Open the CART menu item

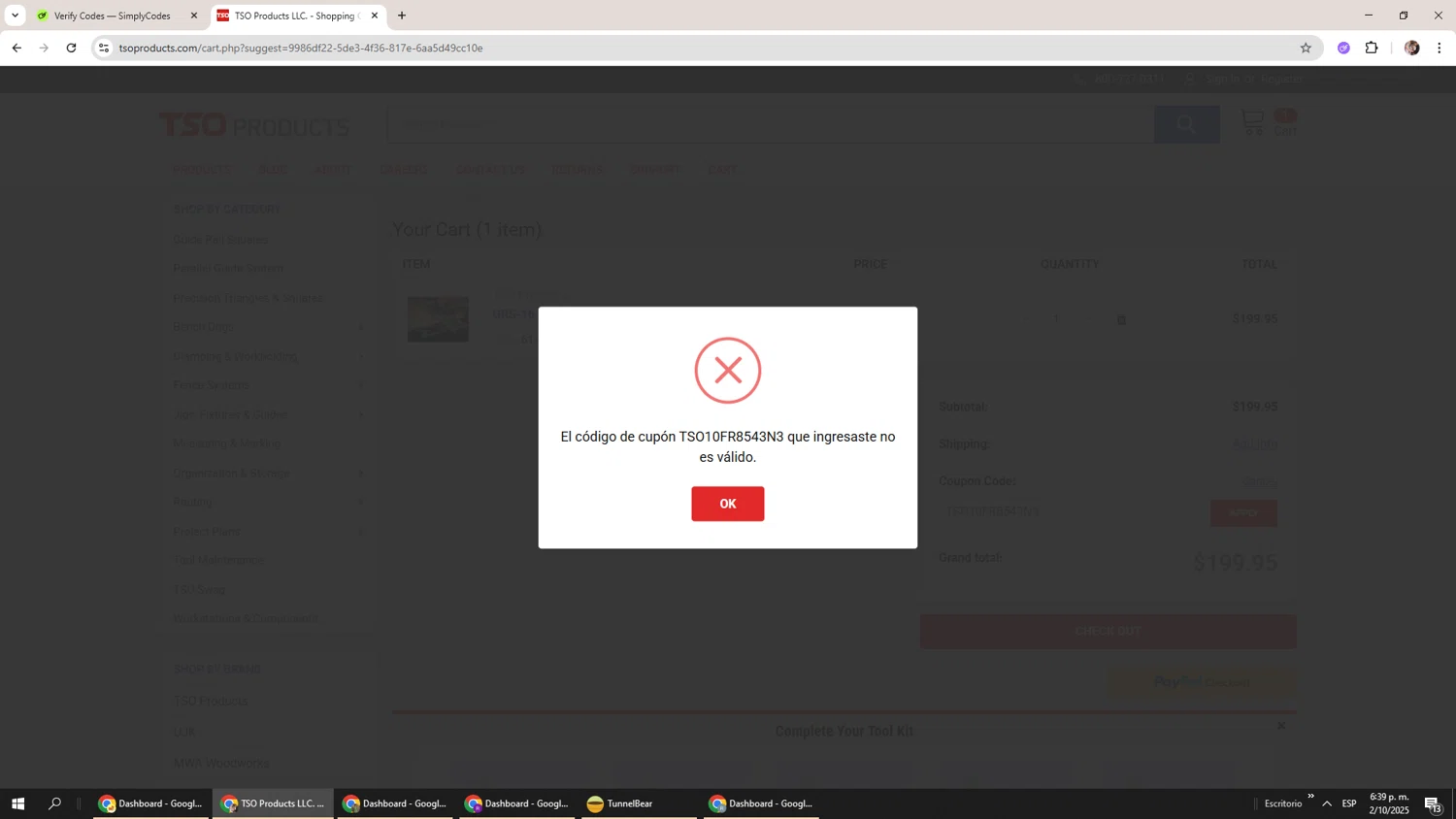click(722, 170)
